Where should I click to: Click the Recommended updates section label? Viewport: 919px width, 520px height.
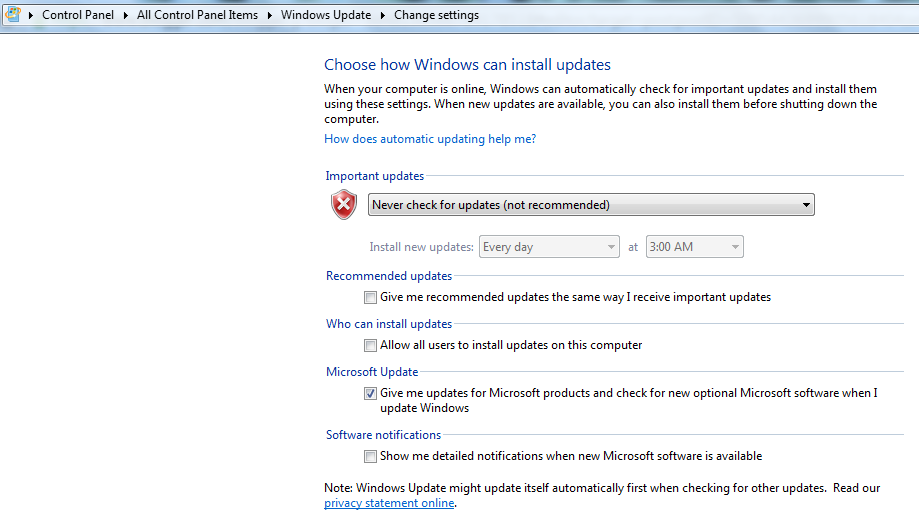click(389, 276)
